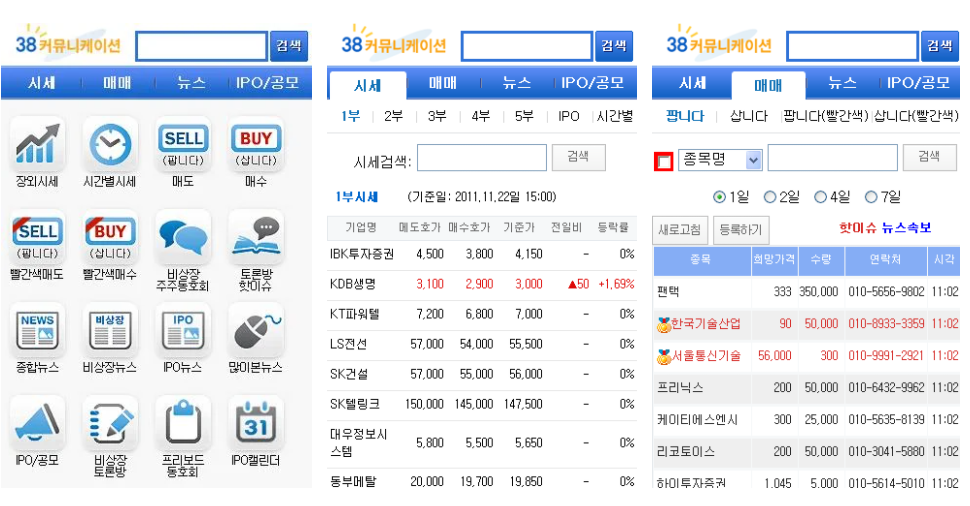The height and width of the screenshot is (506, 970).
Task: Open the 빨간색매도 SELL icon
Action: pyautogui.click(x=37, y=237)
